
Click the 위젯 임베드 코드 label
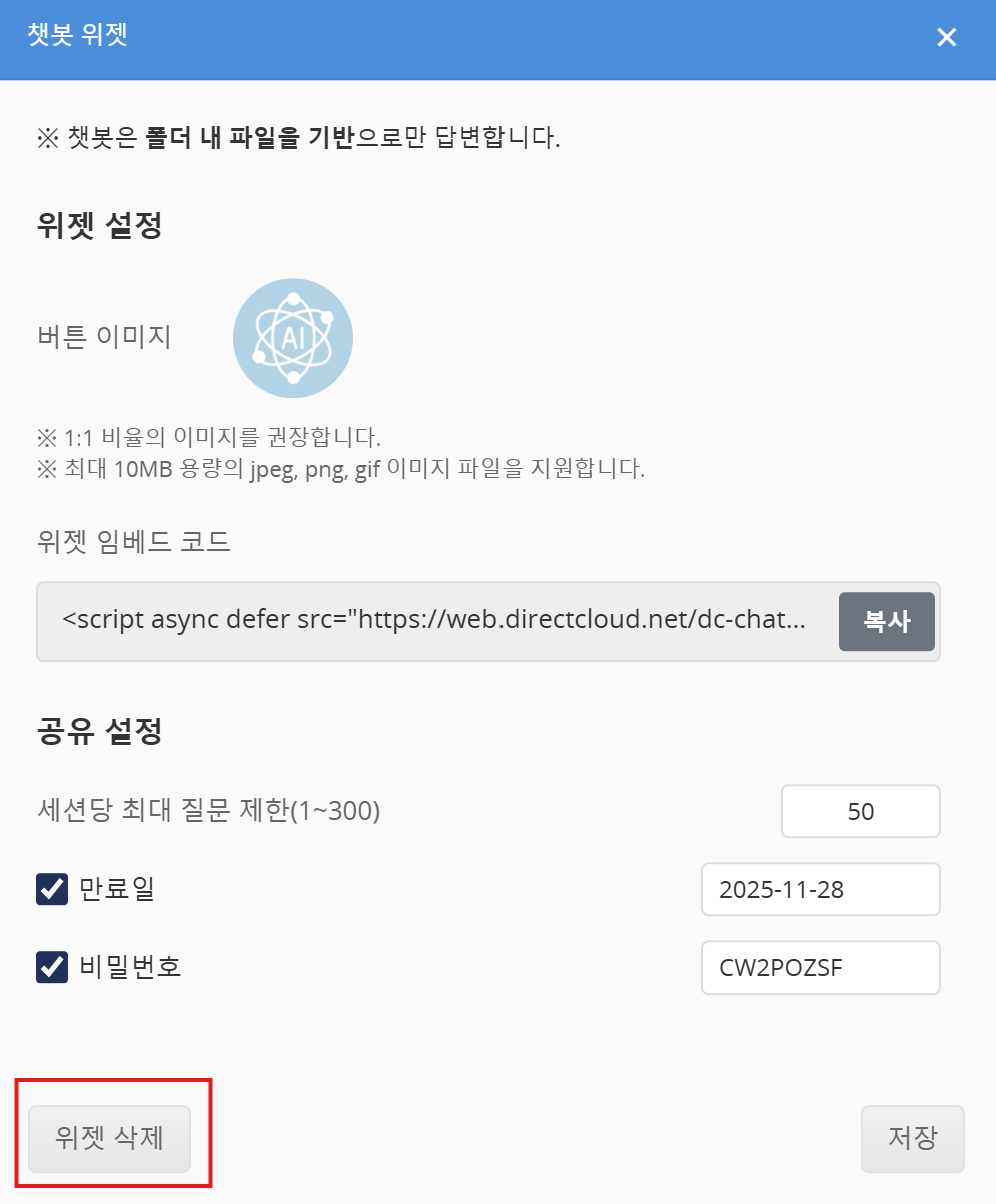[133, 543]
